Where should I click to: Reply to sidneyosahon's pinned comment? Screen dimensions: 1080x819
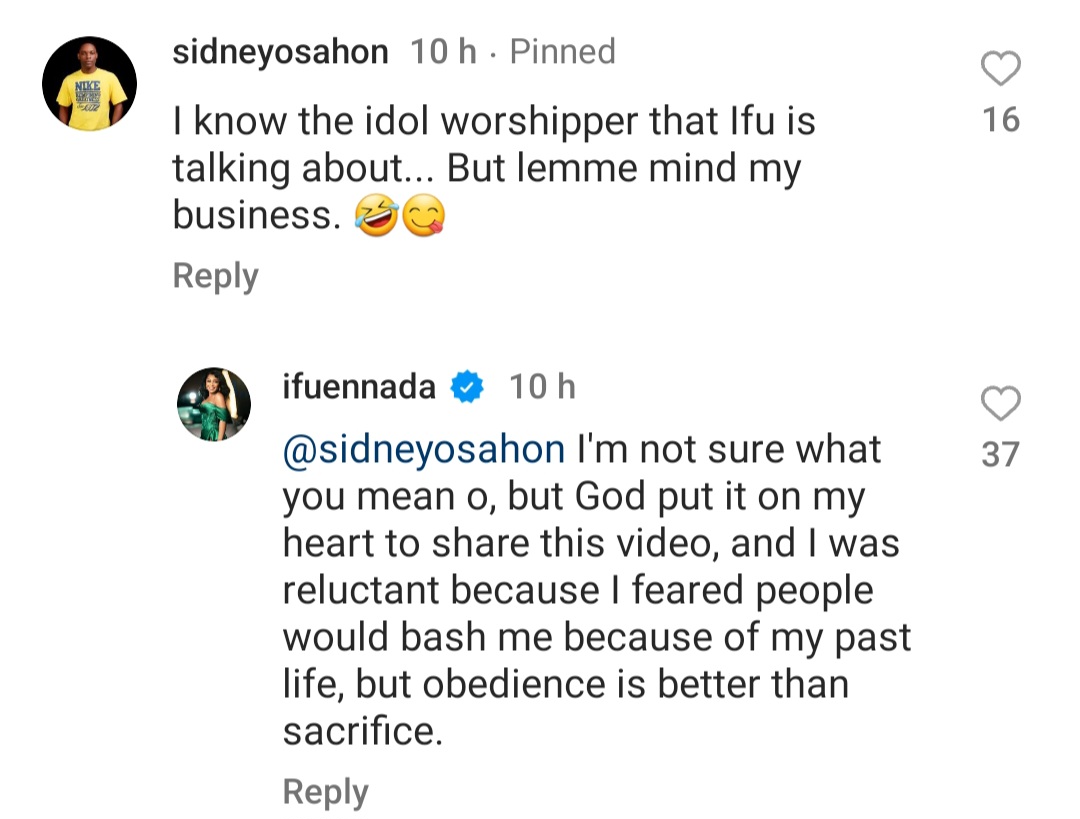pyautogui.click(x=215, y=276)
